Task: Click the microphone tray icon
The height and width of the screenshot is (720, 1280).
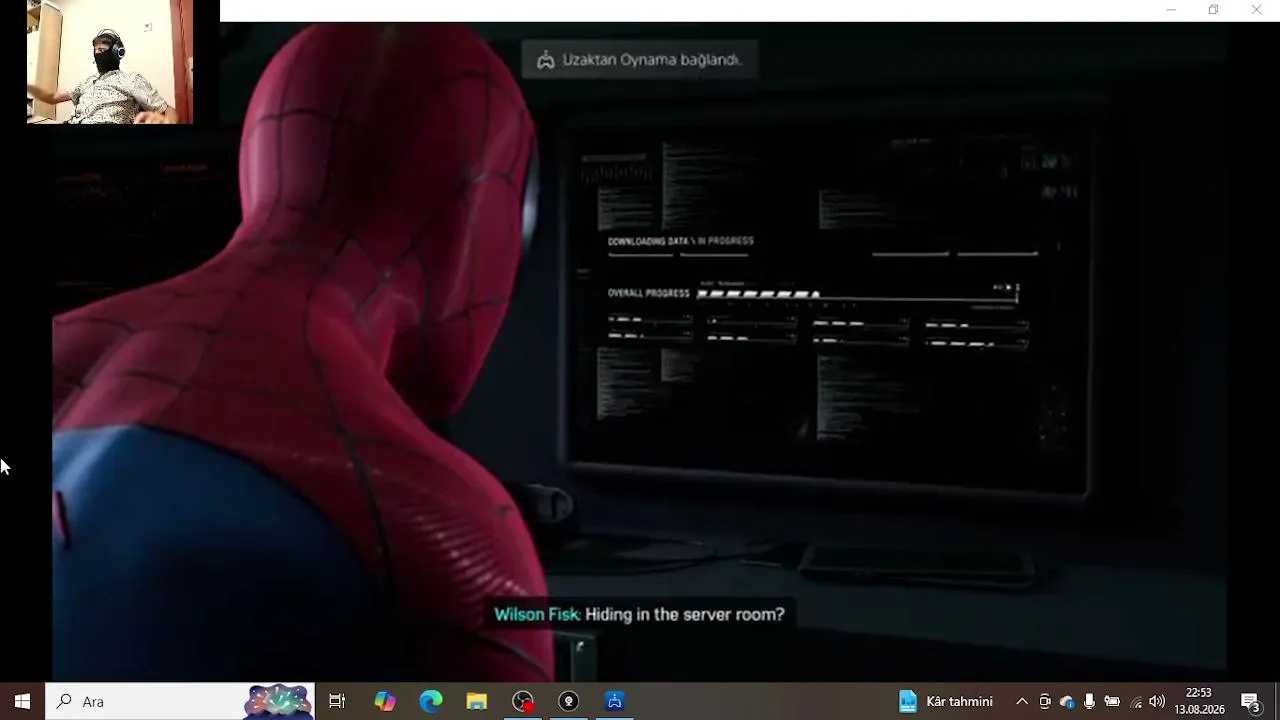Action: [x=1089, y=702]
